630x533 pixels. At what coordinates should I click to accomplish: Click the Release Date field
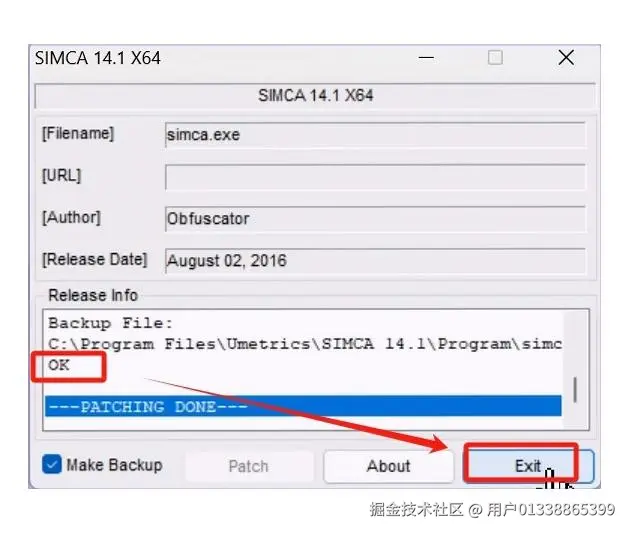pyautogui.click(x=375, y=261)
